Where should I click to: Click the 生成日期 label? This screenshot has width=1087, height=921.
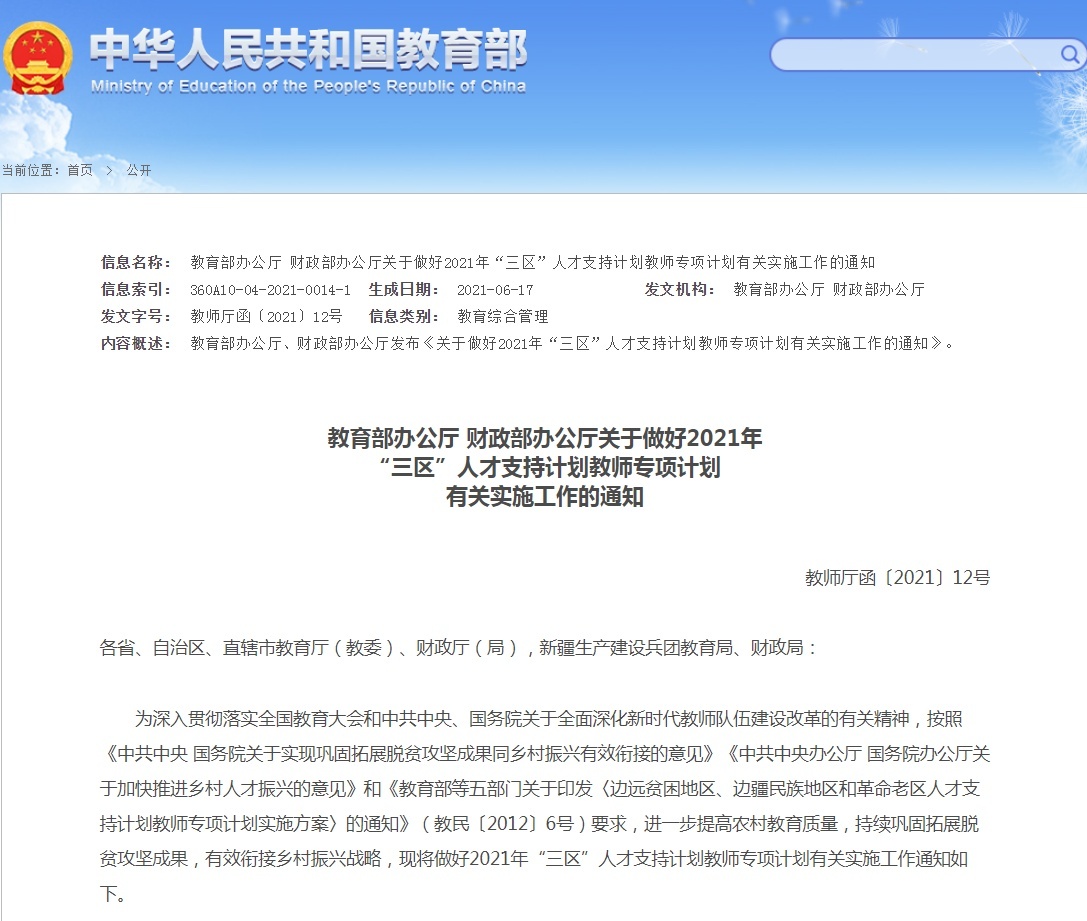pyautogui.click(x=403, y=290)
